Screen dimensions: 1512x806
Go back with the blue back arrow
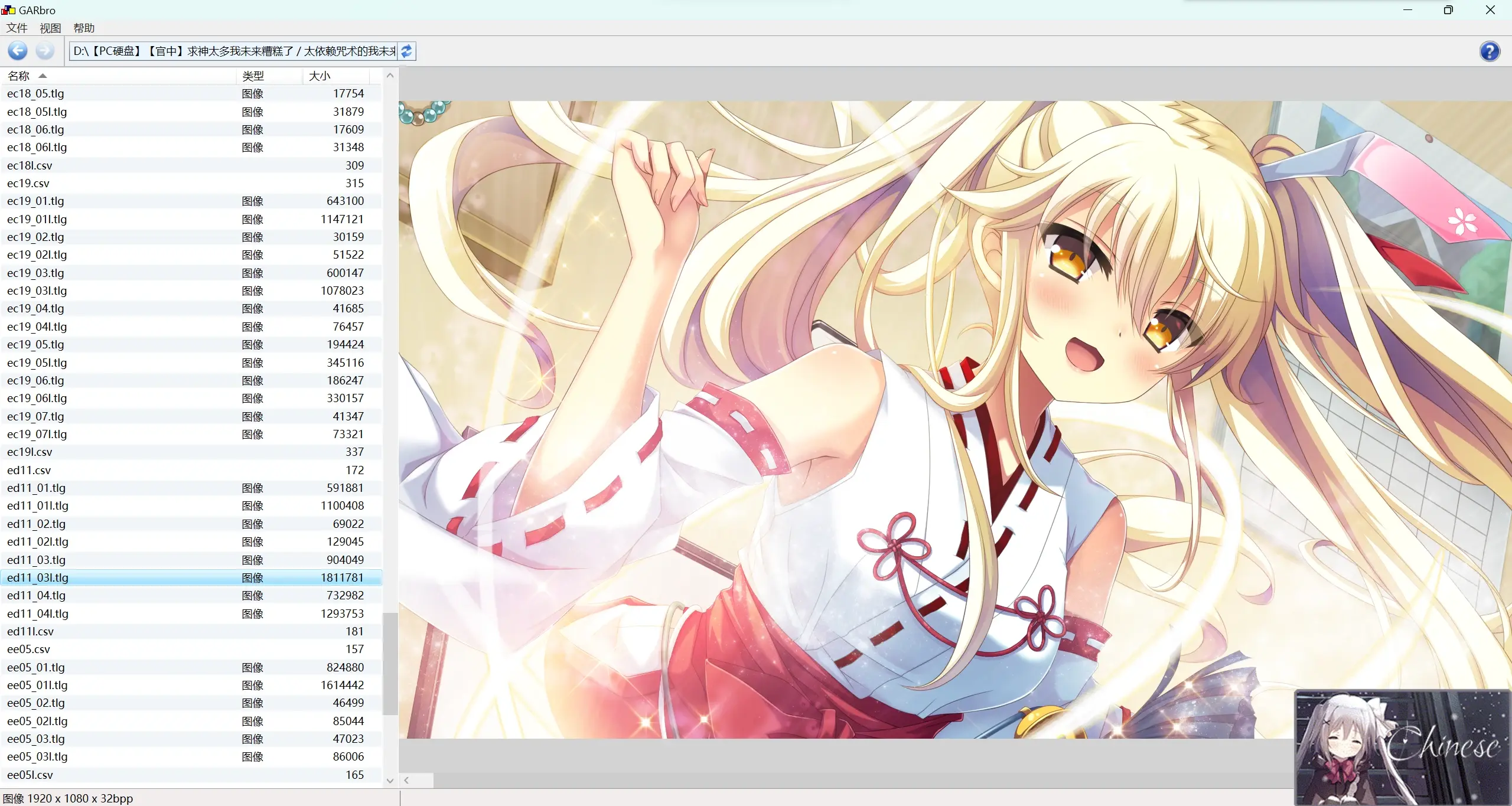18,51
